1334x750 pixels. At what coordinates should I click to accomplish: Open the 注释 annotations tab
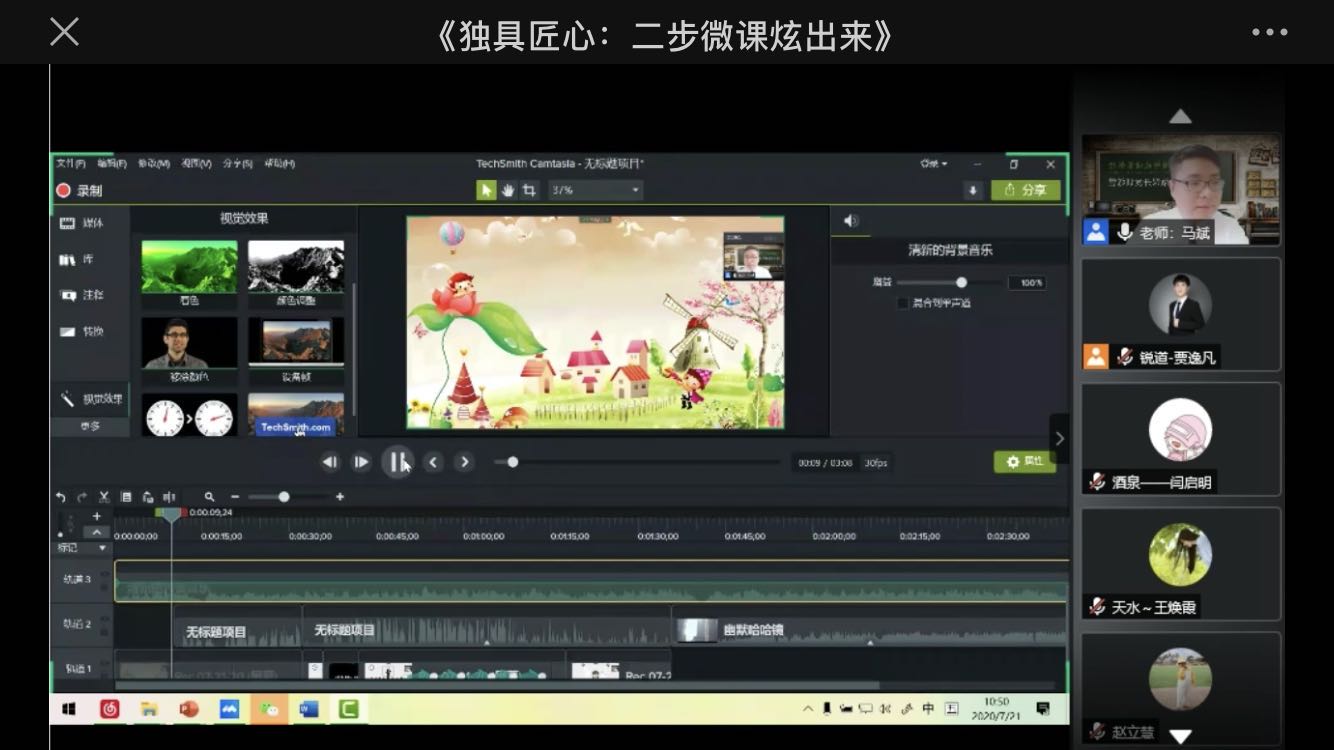point(82,295)
